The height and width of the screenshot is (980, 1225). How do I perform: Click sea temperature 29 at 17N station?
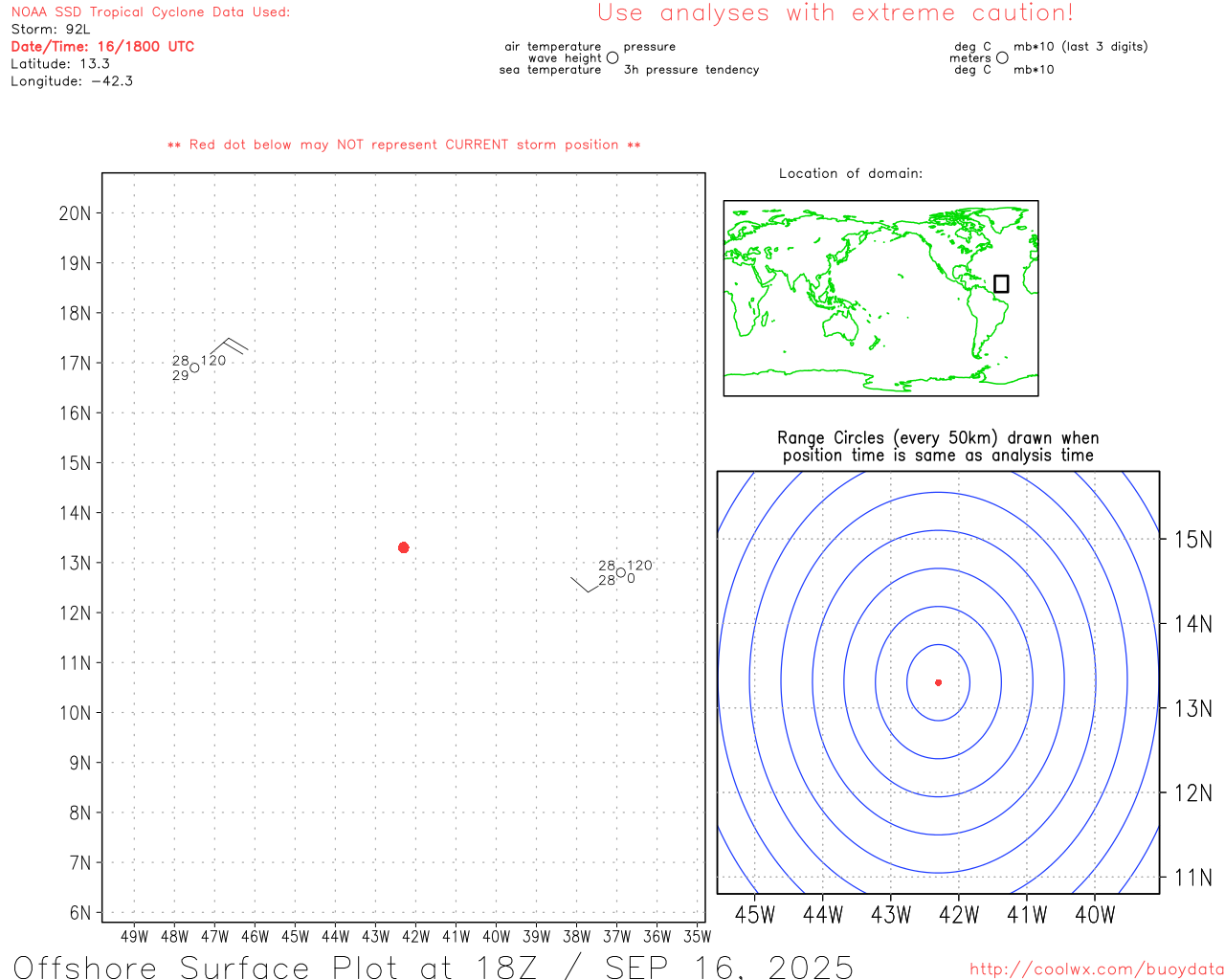coord(181,376)
